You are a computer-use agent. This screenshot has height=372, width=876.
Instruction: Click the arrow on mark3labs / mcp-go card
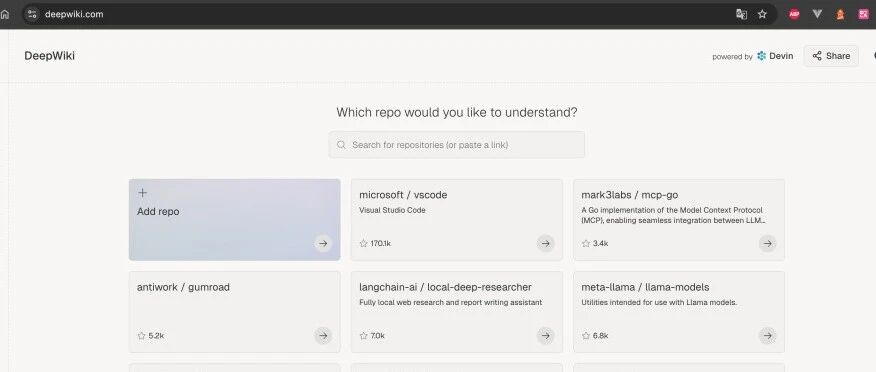pos(768,243)
